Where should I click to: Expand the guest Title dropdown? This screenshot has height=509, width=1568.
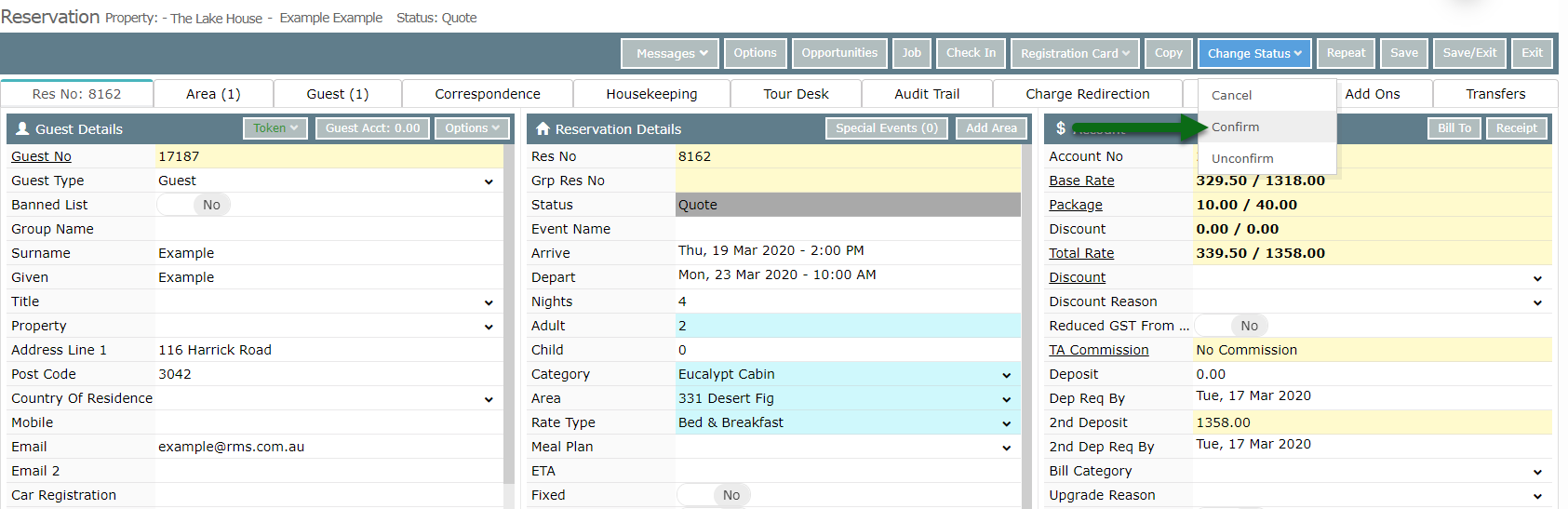coord(489,302)
